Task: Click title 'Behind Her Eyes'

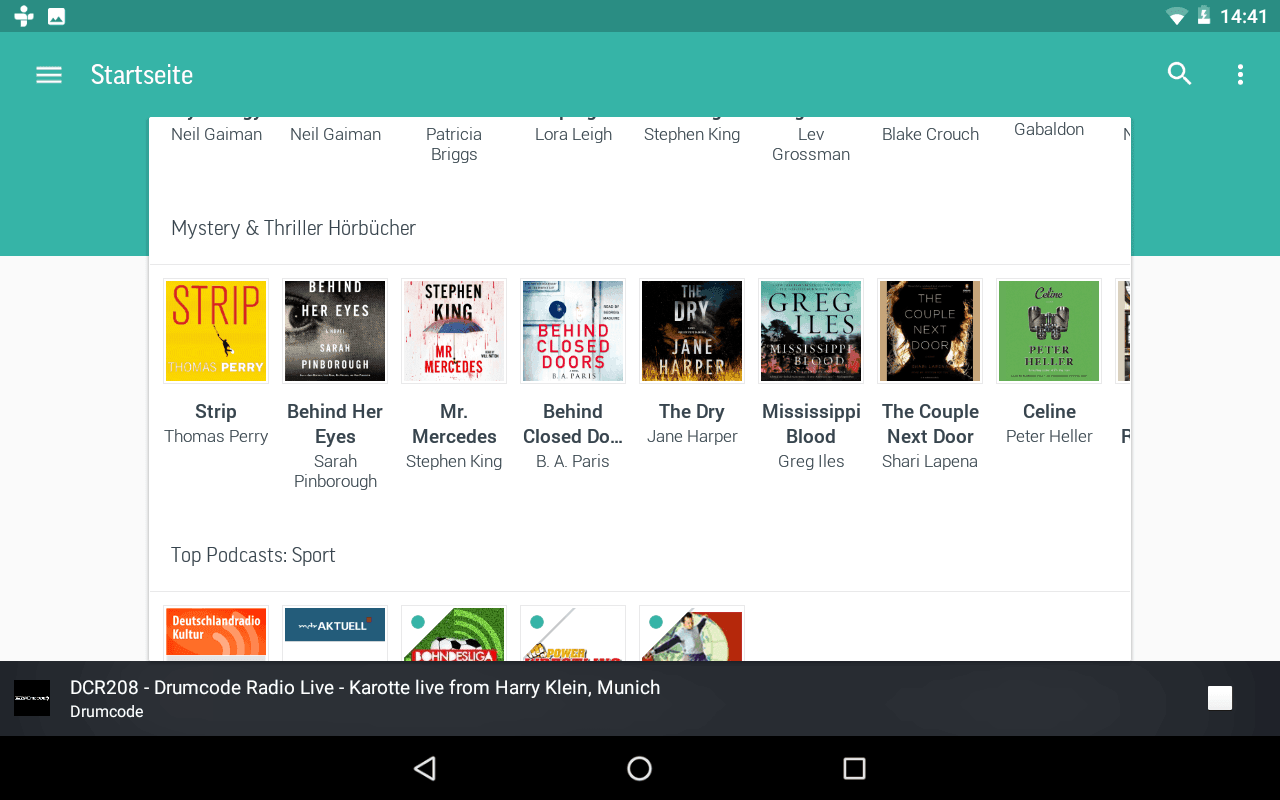Action: 335,424
